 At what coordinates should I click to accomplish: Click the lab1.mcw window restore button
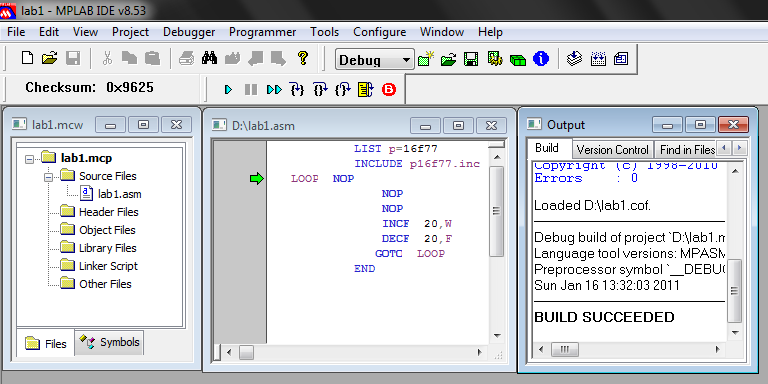coord(144,125)
